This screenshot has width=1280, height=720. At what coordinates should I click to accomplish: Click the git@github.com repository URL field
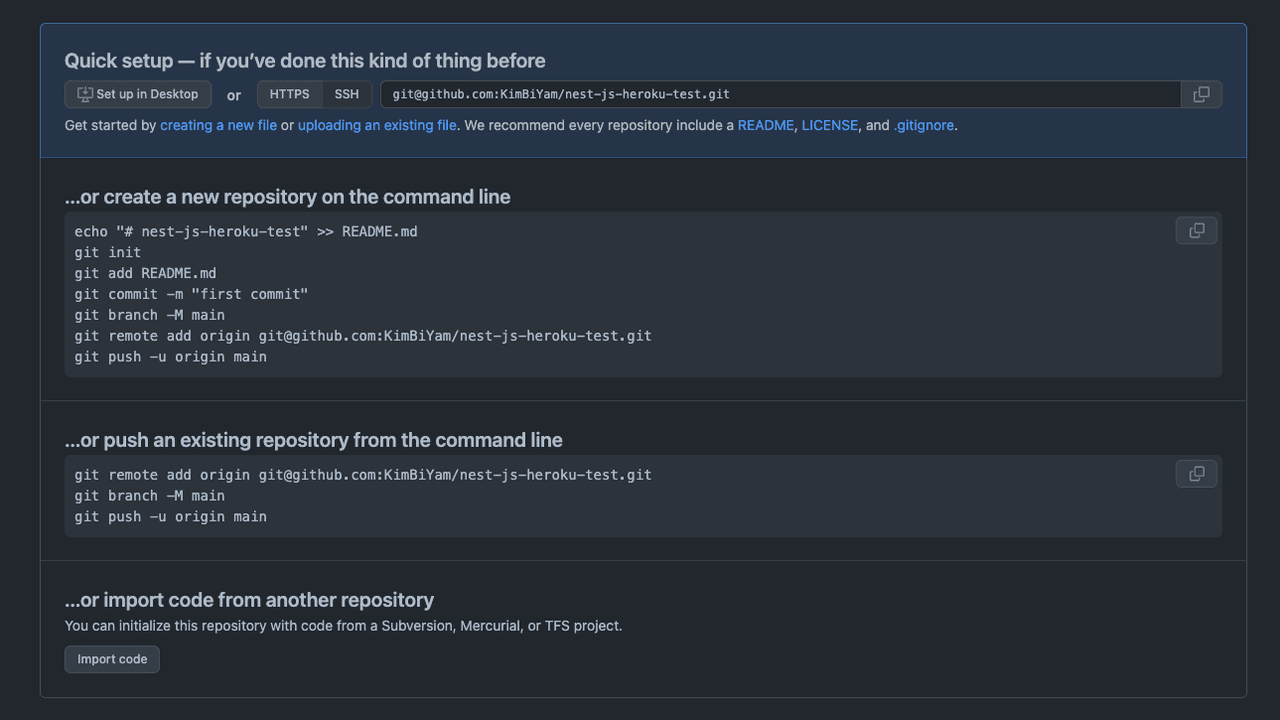tap(780, 94)
